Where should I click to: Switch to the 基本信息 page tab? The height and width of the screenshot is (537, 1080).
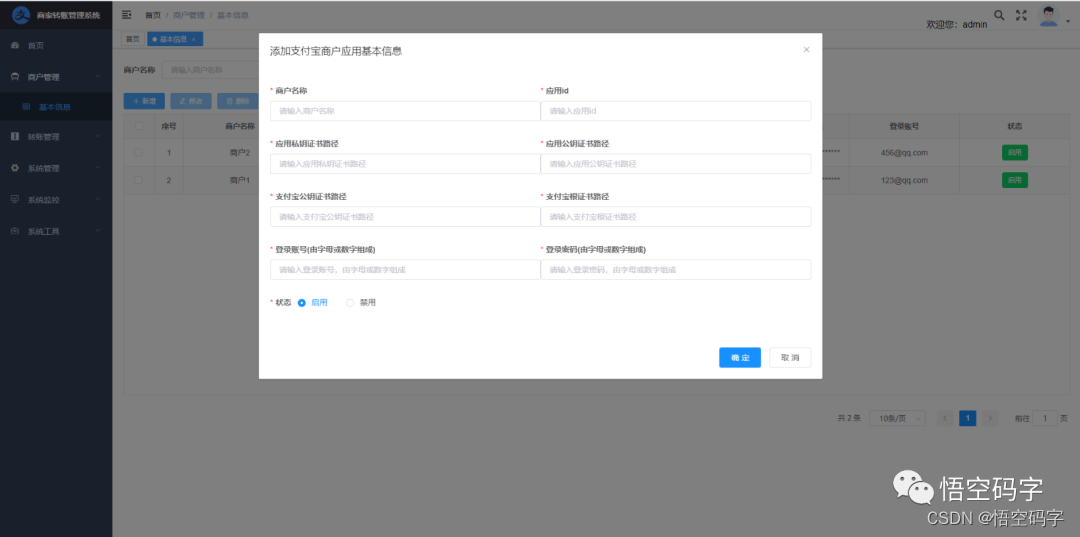pyautogui.click(x=175, y=39)
